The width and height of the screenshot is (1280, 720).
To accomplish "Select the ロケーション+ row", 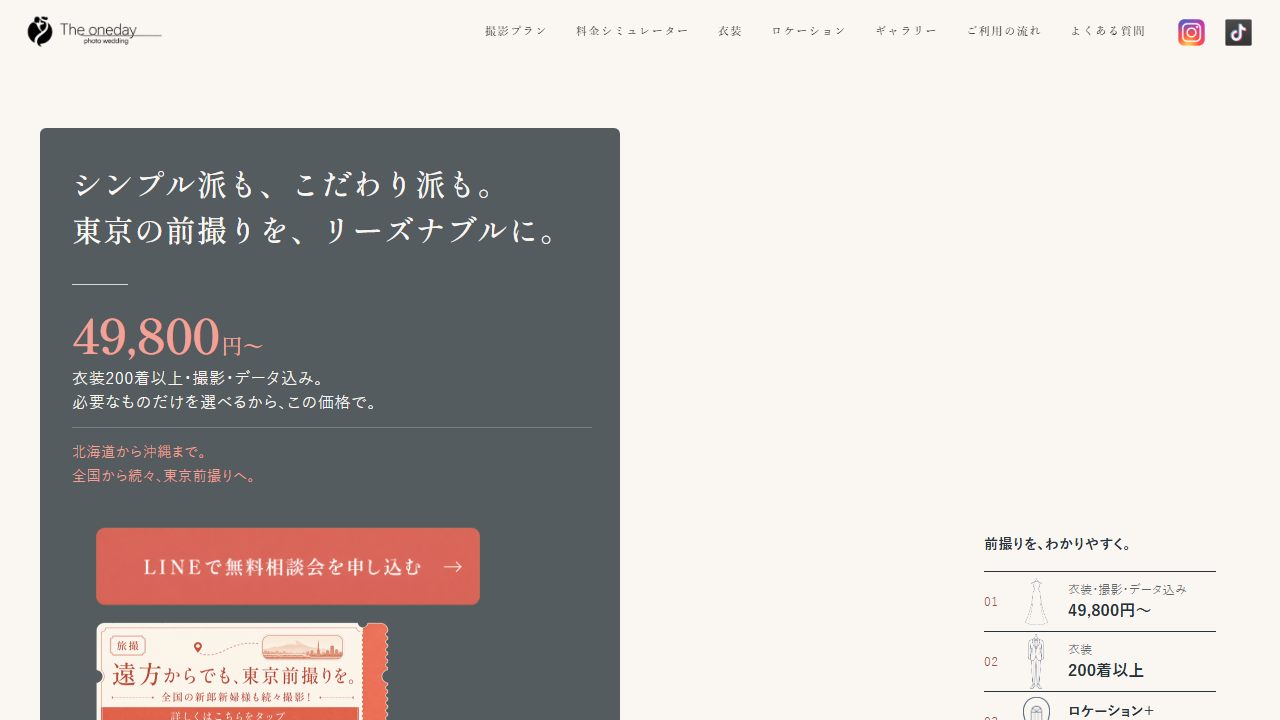I will pyautogui.click(x=1100, y=707).
